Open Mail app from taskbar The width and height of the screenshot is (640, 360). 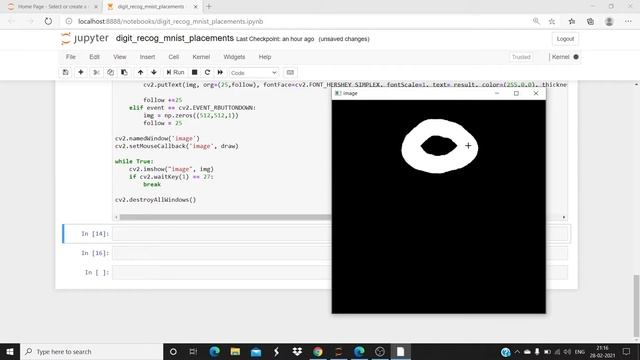pos(256,351)
